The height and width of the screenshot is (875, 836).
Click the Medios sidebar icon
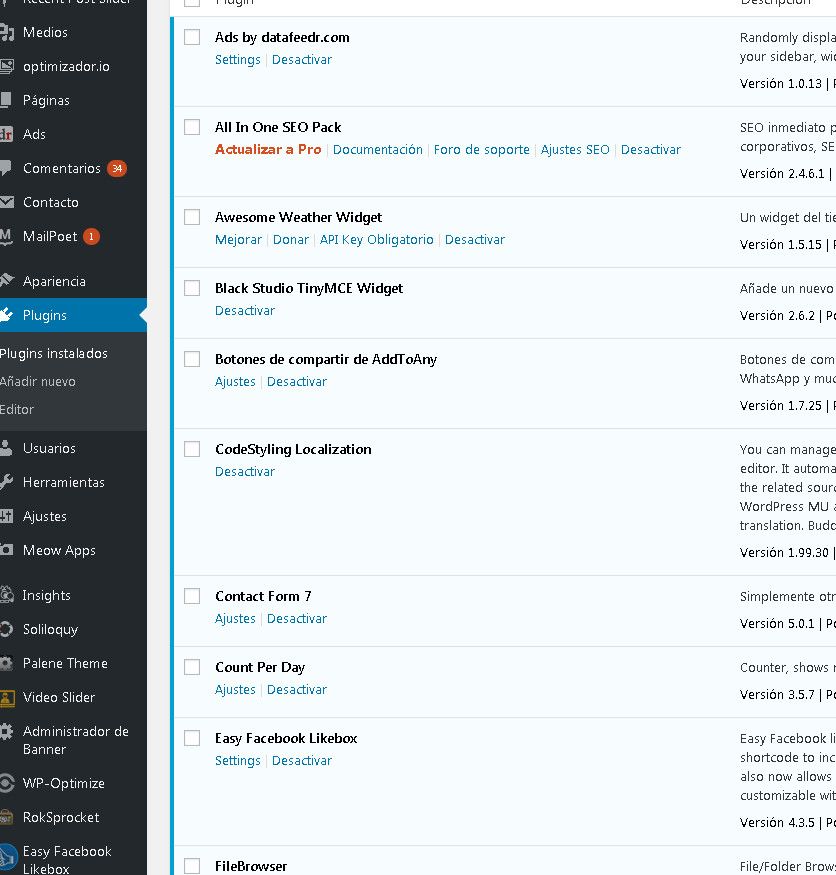(7, 32)
